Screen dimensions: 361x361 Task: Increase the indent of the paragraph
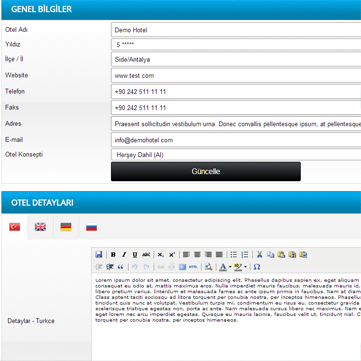(109, 267)
